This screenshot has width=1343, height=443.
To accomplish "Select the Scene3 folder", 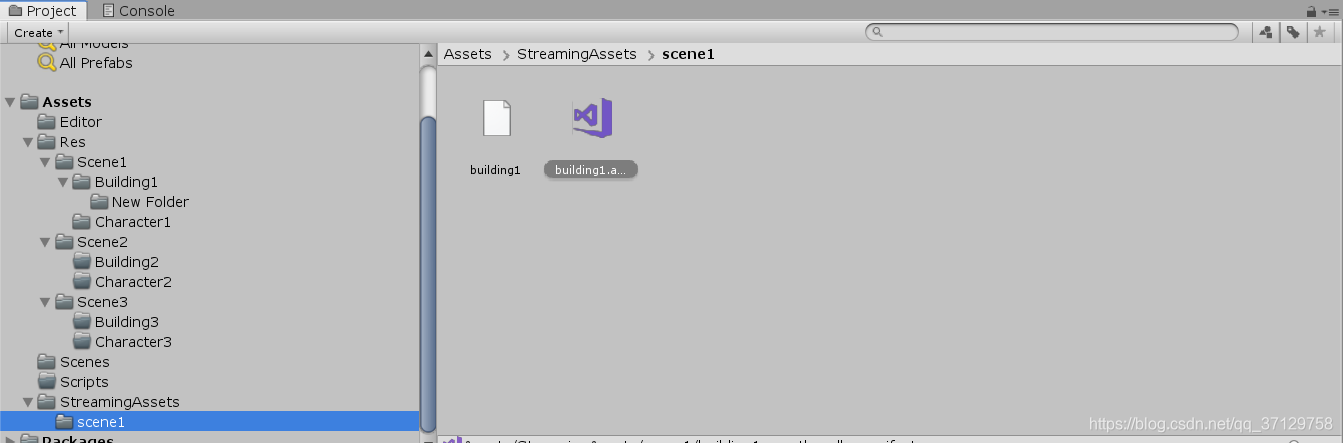I will 101,302.
